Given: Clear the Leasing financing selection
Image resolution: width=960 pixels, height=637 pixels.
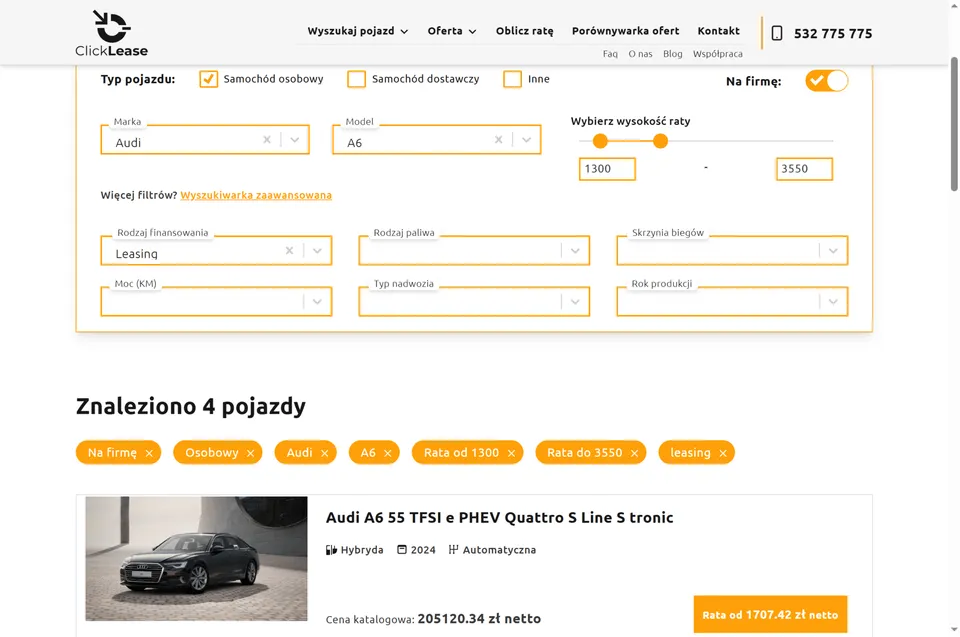Looking at the screenshot, I should [290, 251].
